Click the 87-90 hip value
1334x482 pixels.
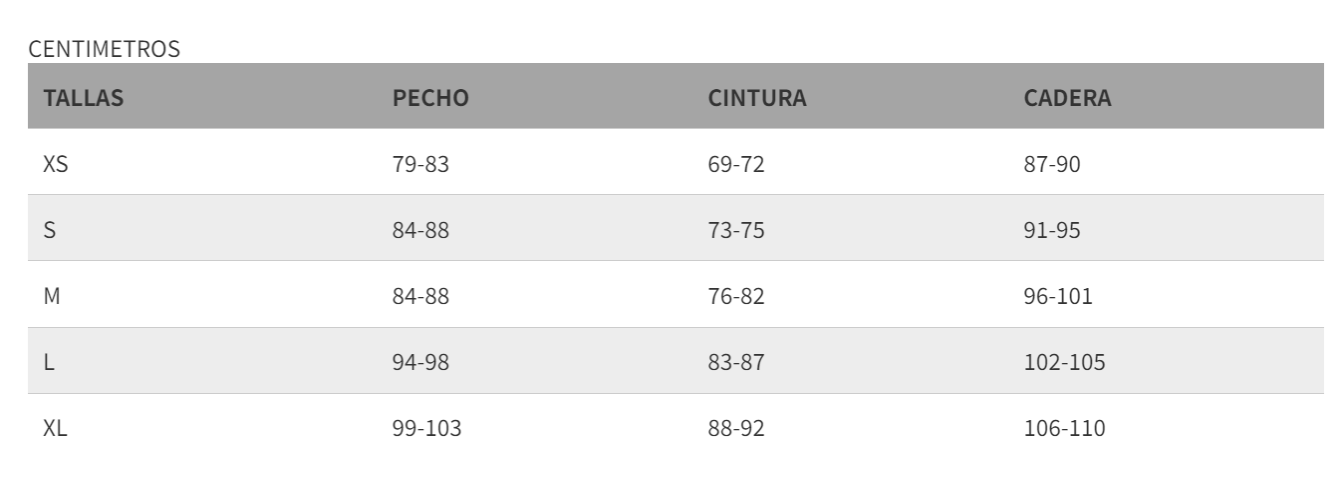[1052, 164]
